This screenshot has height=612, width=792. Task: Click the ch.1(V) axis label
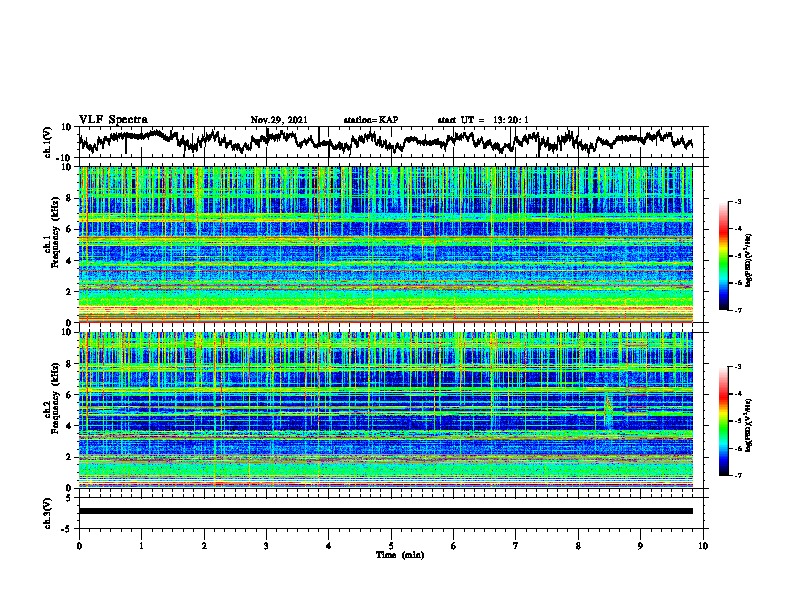click(x=48, y=142)
